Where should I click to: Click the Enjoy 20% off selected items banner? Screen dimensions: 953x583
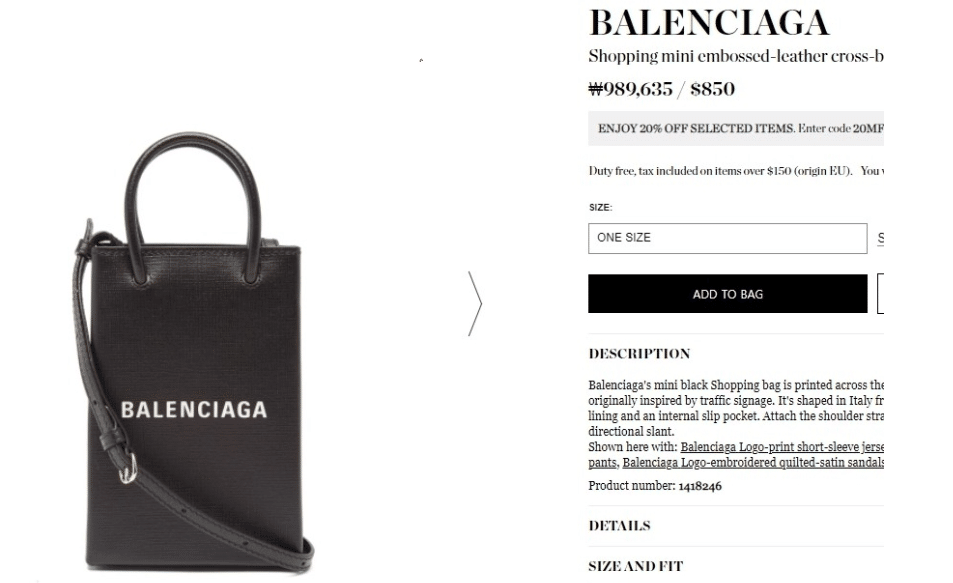point(736,128)
